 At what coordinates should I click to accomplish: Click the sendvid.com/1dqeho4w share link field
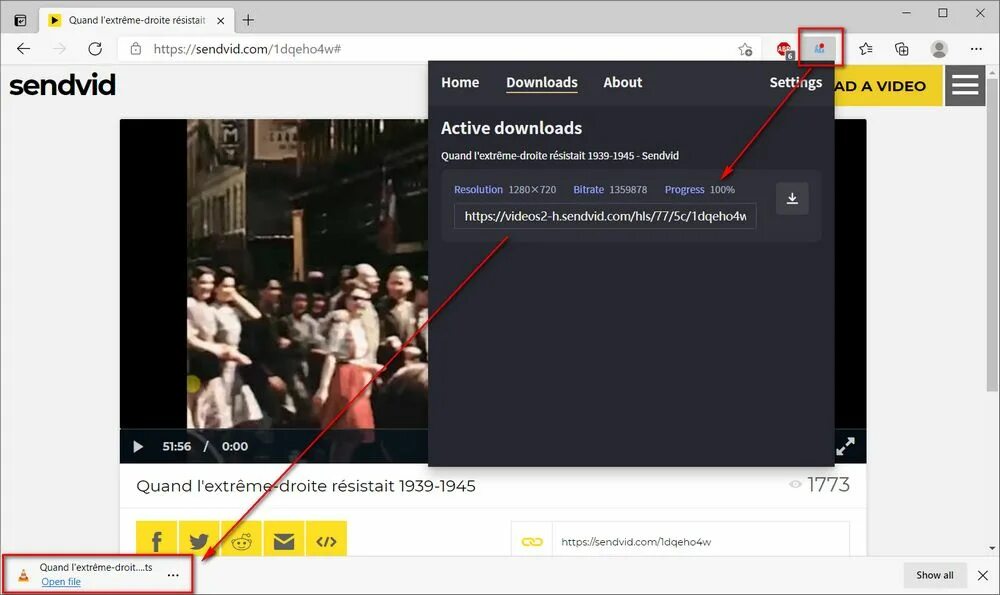700,541
